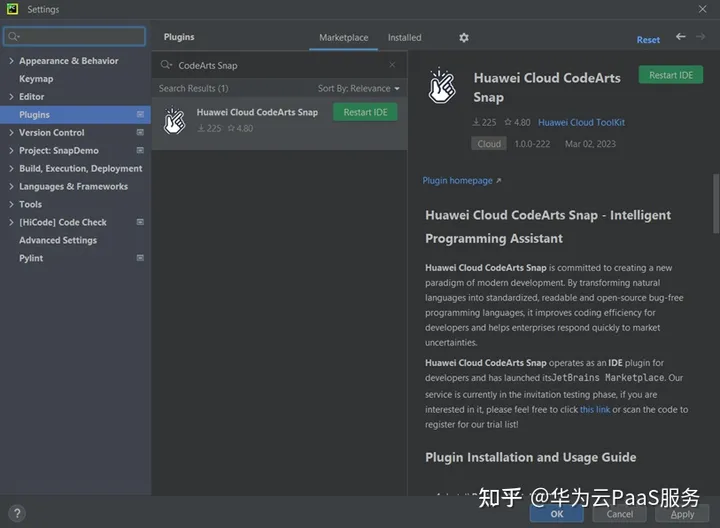Click the large CodeArts Snap icon in details
The image size is (720, 528).
pos(442,86)
